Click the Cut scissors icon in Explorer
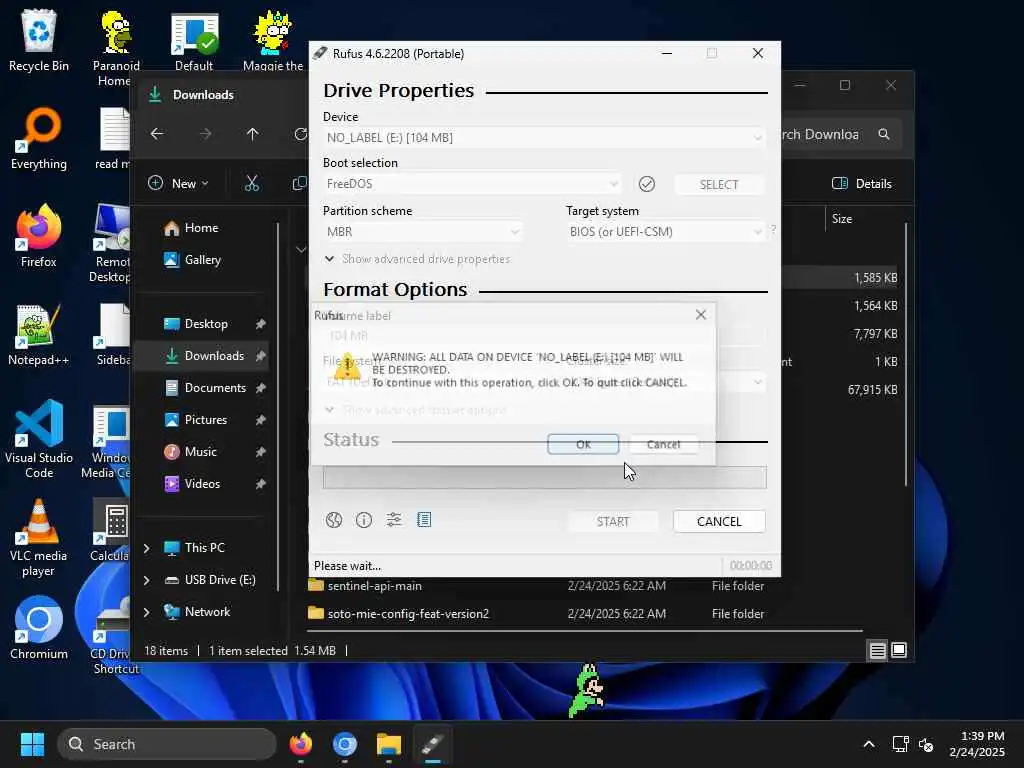1024x768 pixels. 251,184
